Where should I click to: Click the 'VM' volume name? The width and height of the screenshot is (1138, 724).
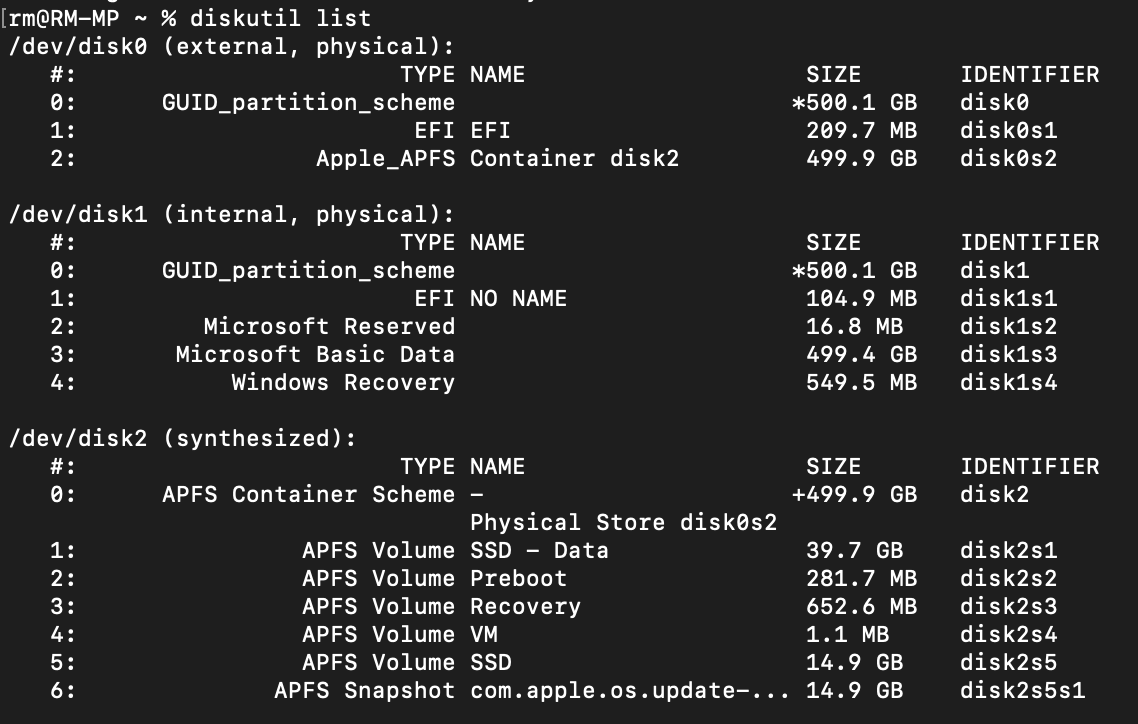[483, 634]
